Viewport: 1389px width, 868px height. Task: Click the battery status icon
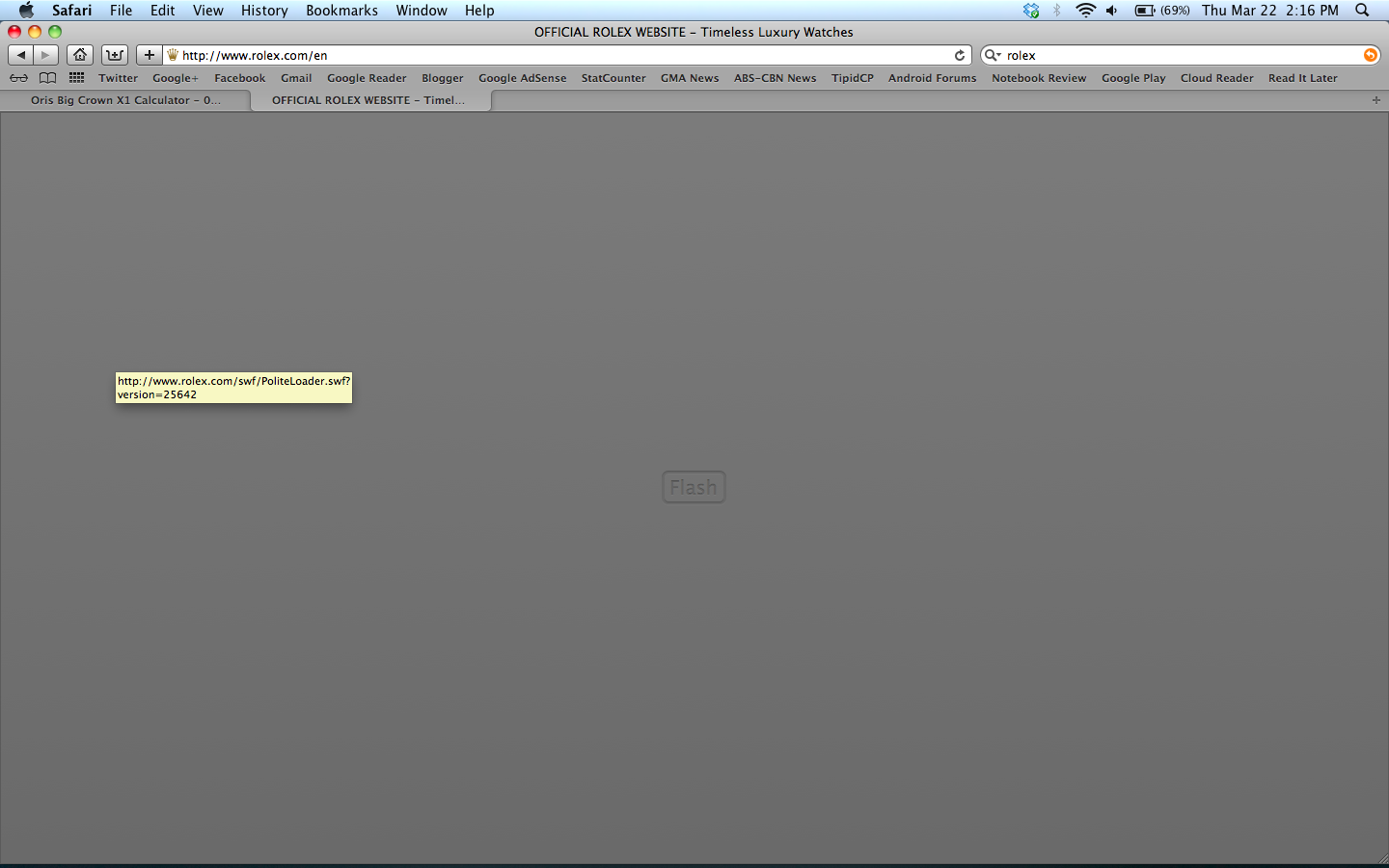point(1145,11)
